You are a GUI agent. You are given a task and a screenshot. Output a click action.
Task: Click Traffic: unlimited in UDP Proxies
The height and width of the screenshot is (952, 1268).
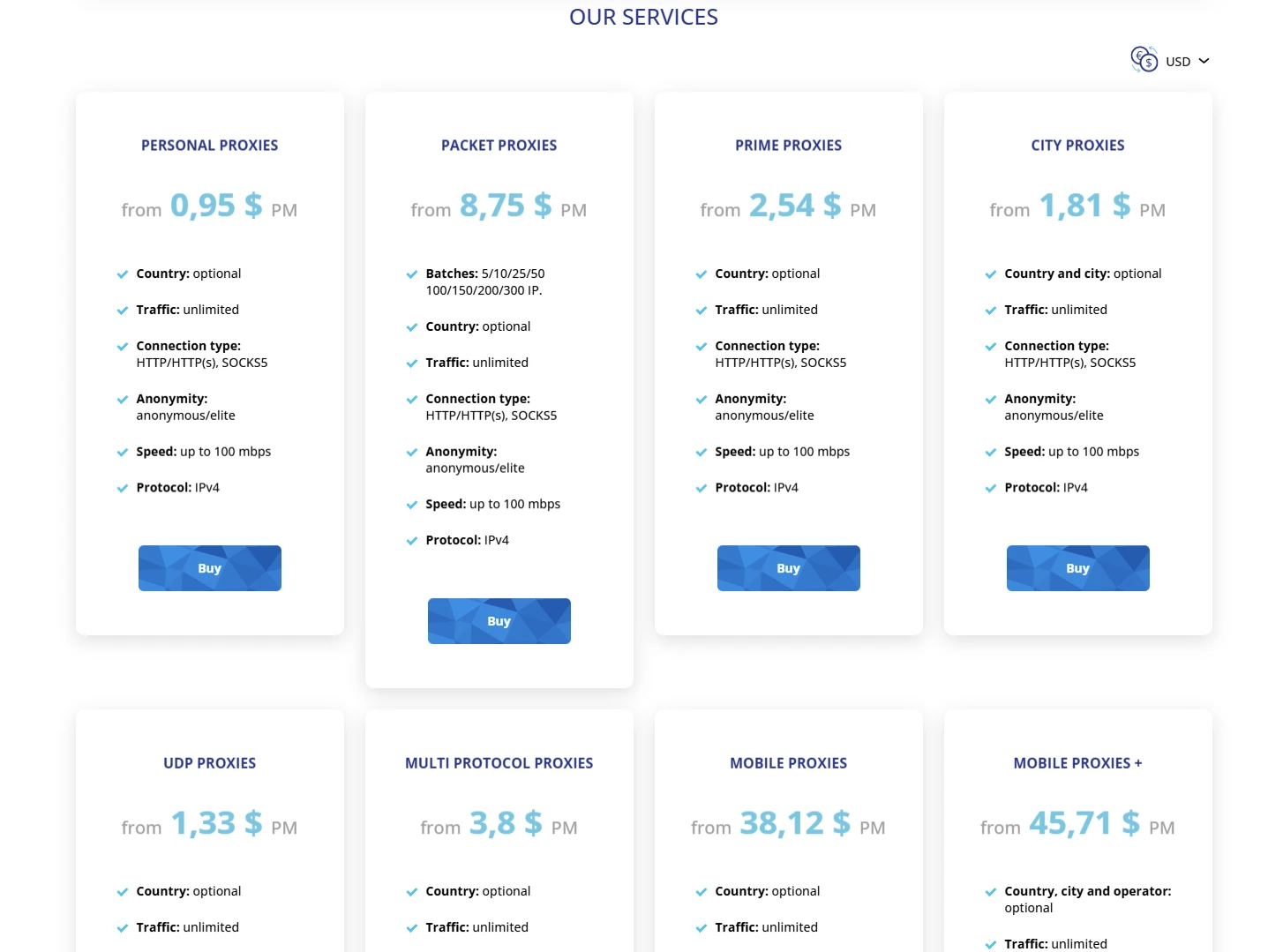[x=187, y=927]
